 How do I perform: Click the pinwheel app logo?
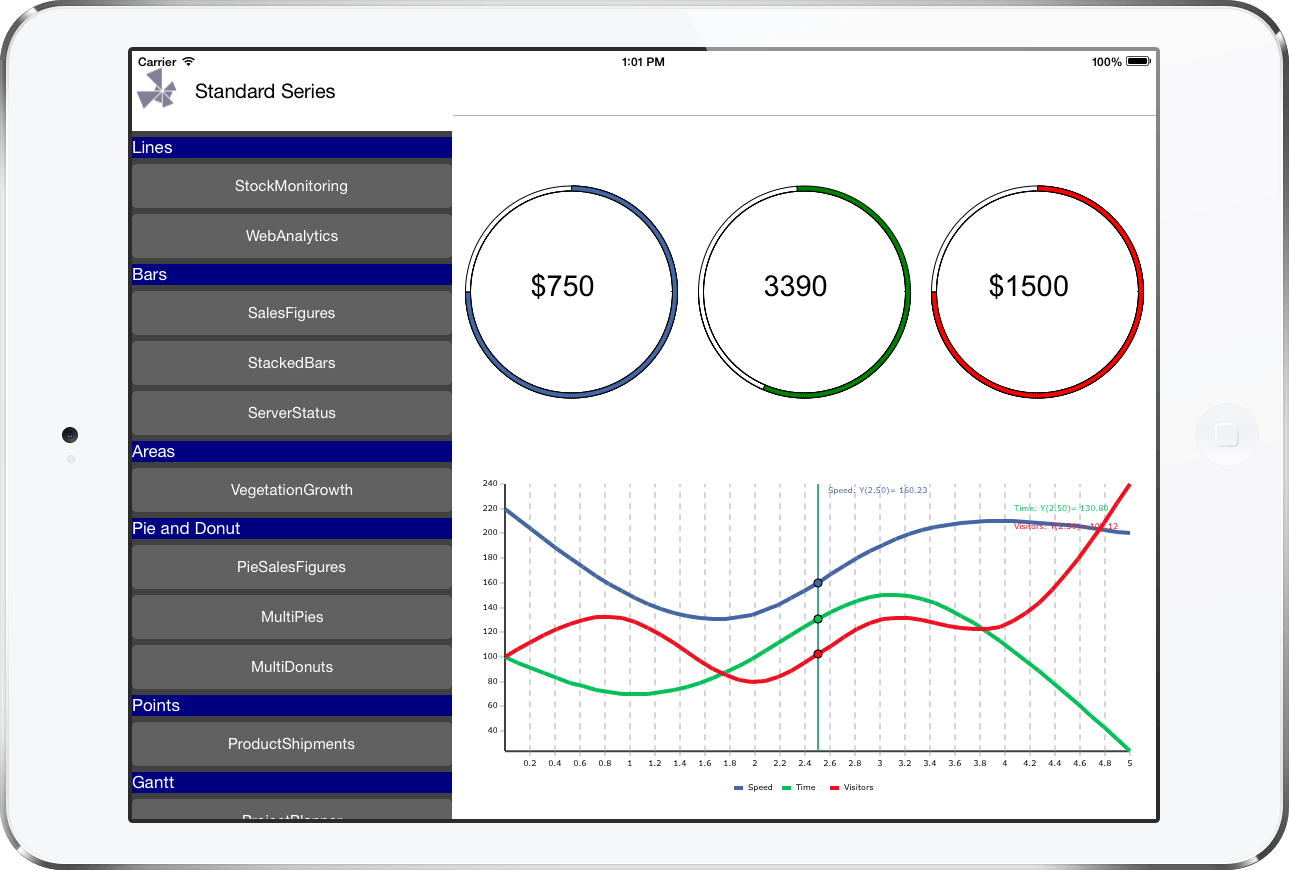(157, 89)
